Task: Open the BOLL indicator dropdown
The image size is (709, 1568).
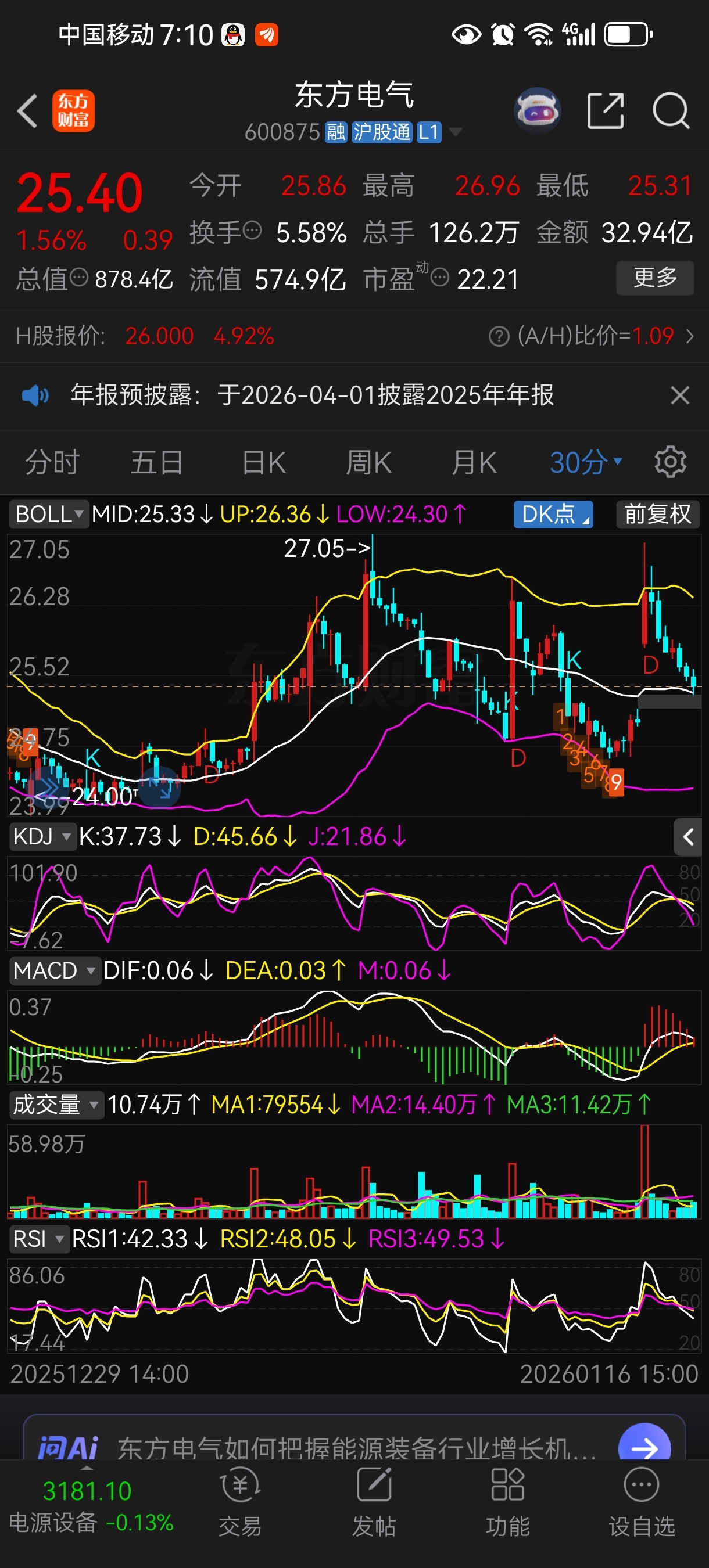Action: point(49,515)
